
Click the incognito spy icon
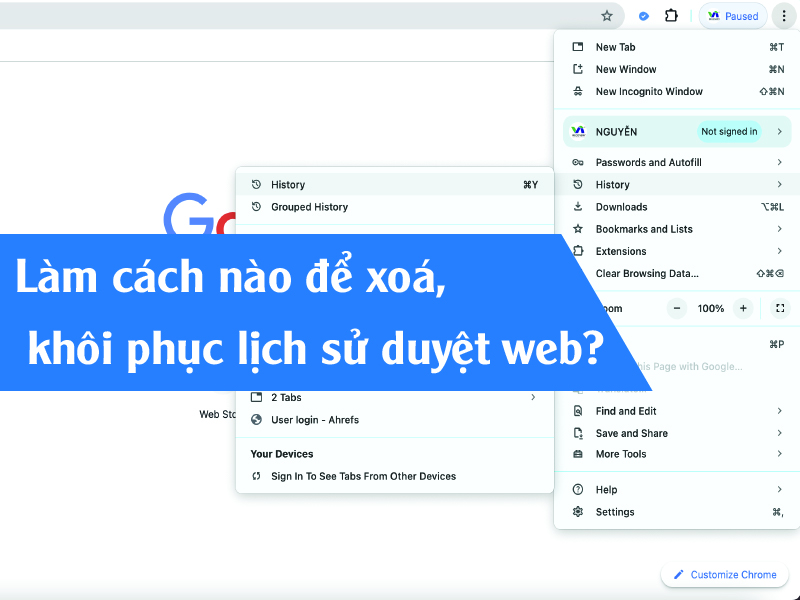(x=578, y=91)
